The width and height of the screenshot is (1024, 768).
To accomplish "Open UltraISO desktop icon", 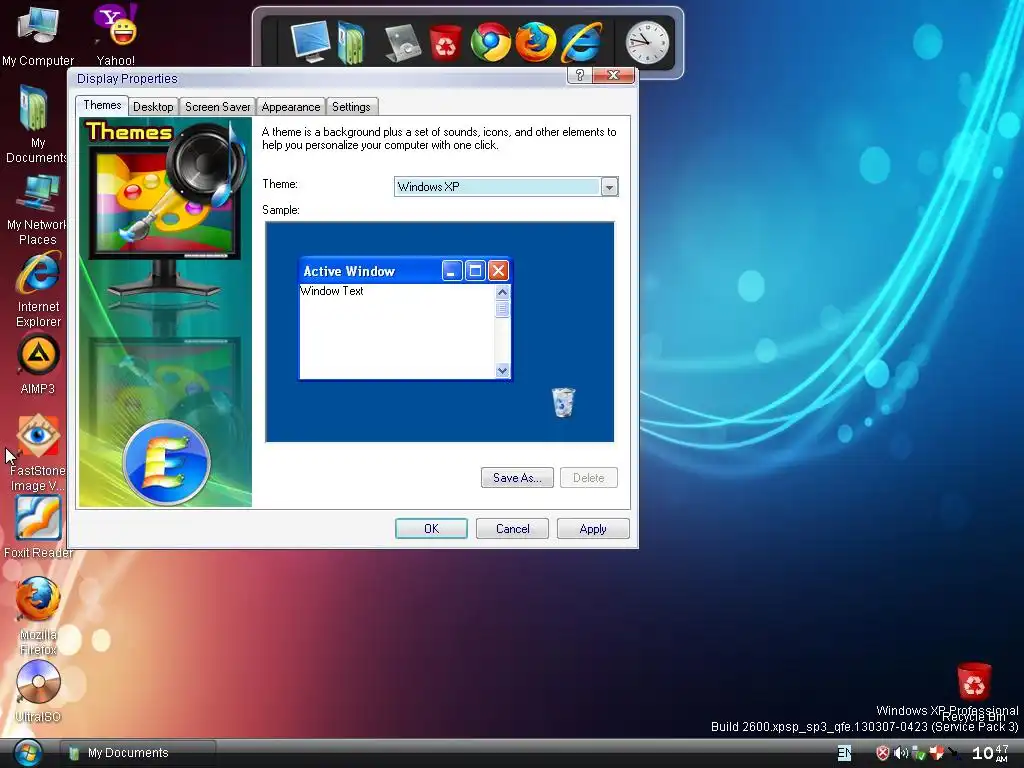I will [x=38, y=691].
